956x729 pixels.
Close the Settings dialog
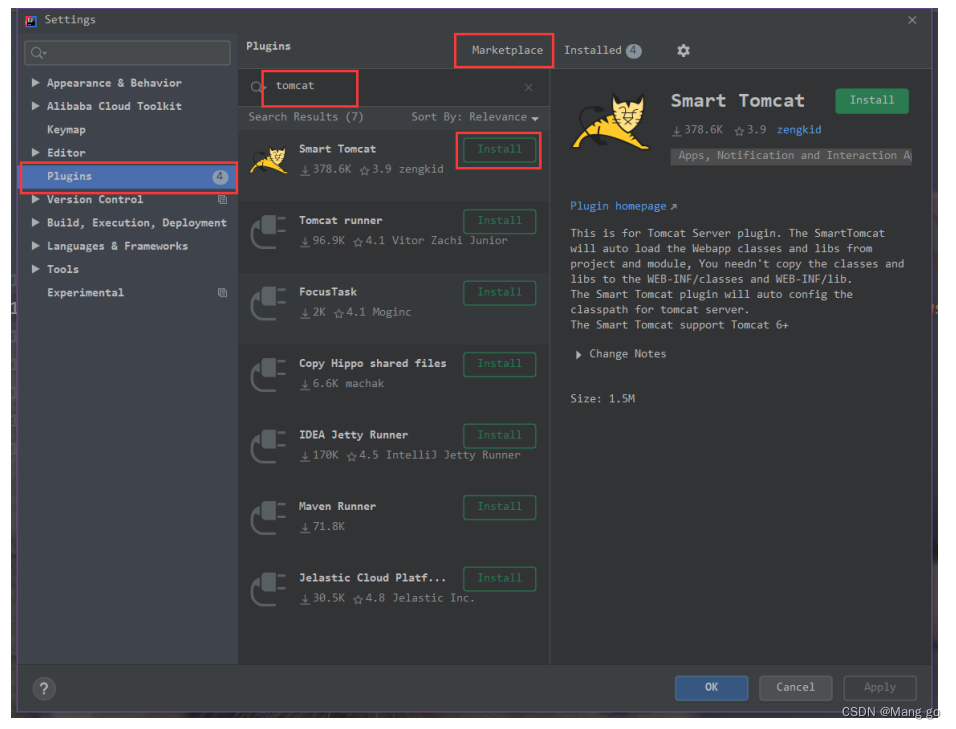pyautogui.click(x=912, y=20)
